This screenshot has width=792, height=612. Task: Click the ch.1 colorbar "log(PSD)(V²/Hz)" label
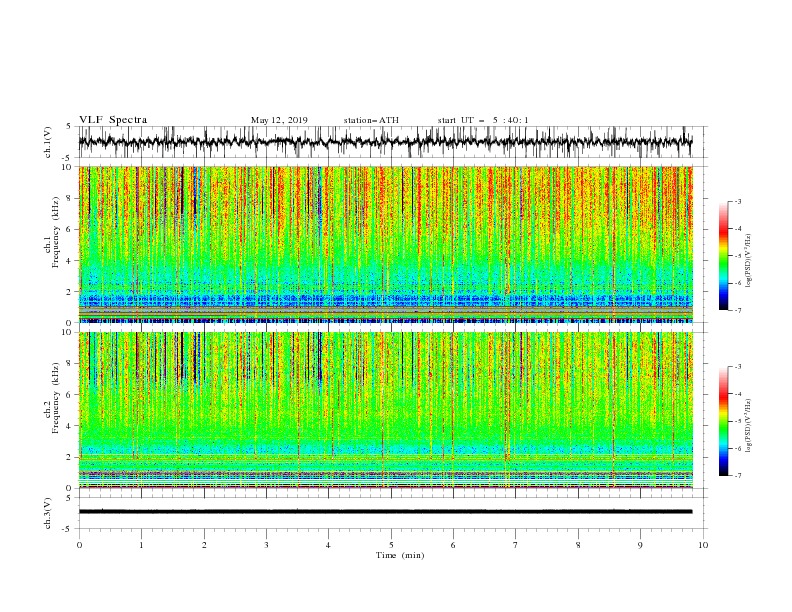point(749,261)
